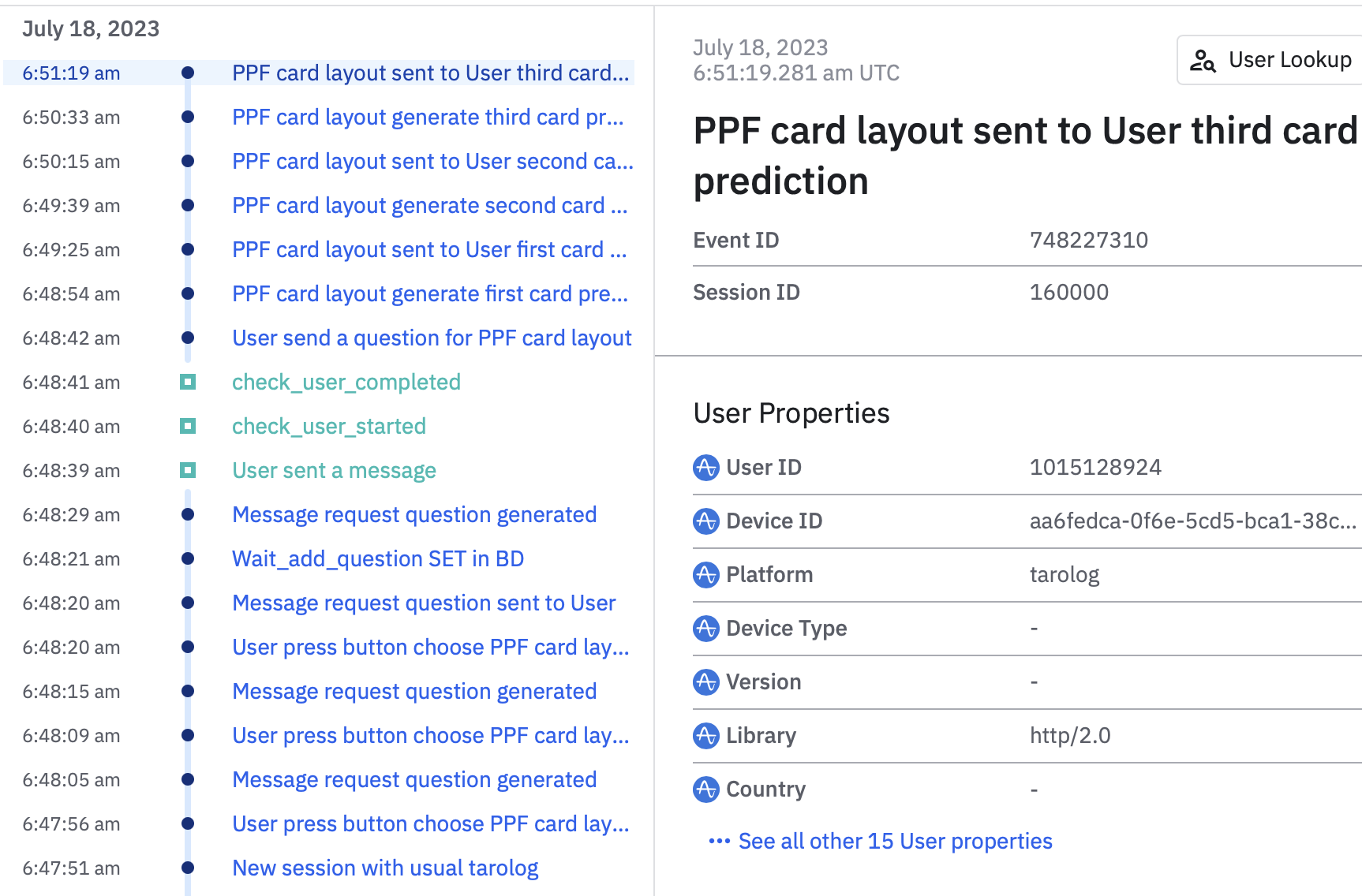
Task: Open 'New session with usual tarolog' event
Action: 385,868
